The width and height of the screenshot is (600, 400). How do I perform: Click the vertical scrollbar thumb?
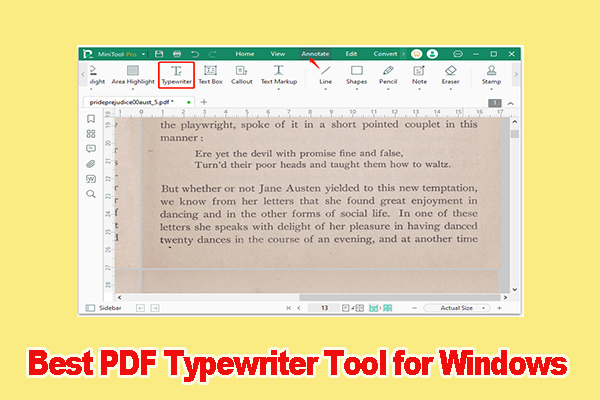[x=515, y=134]
